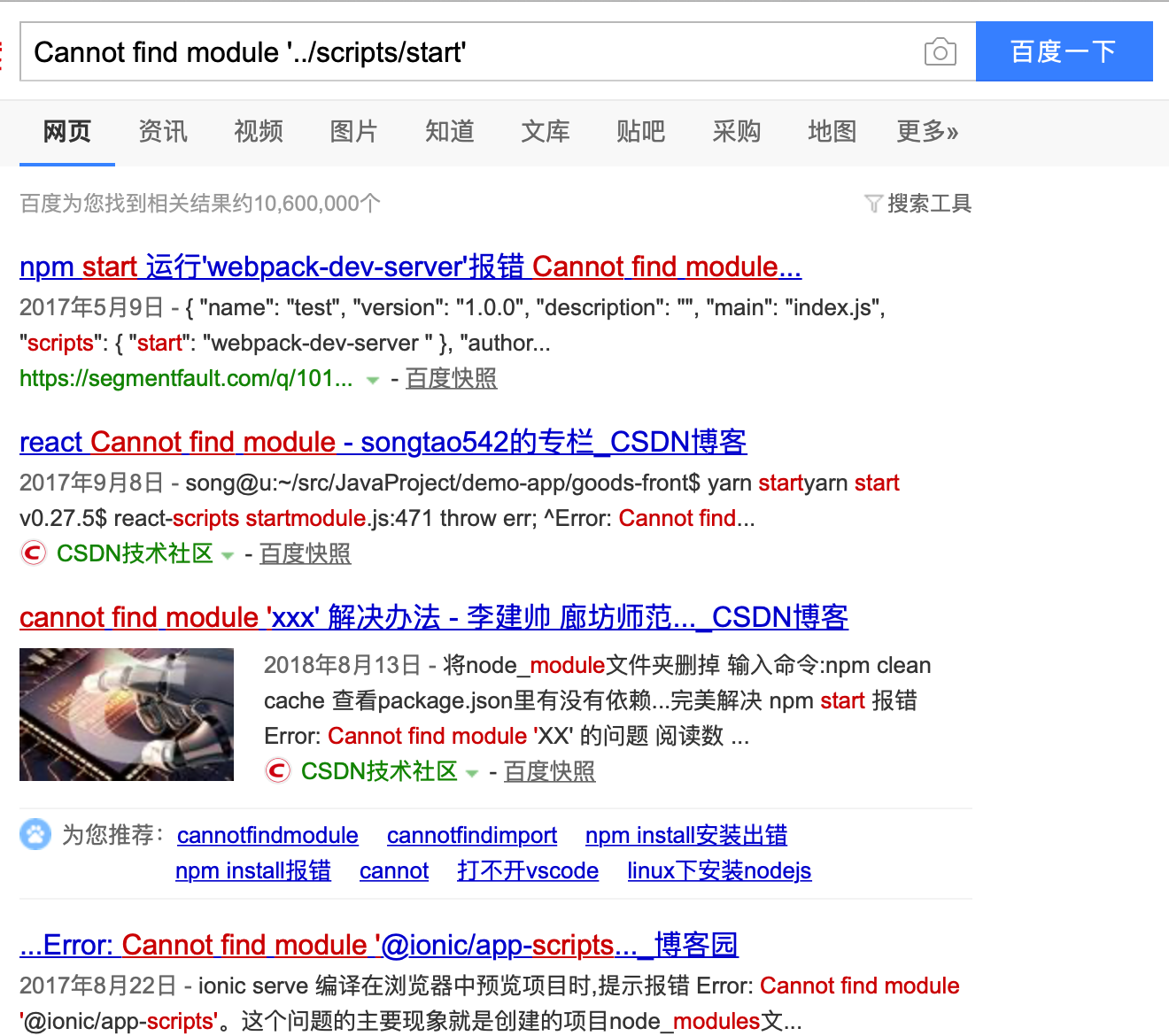Switch to the 图片 tab

[353, 131]
